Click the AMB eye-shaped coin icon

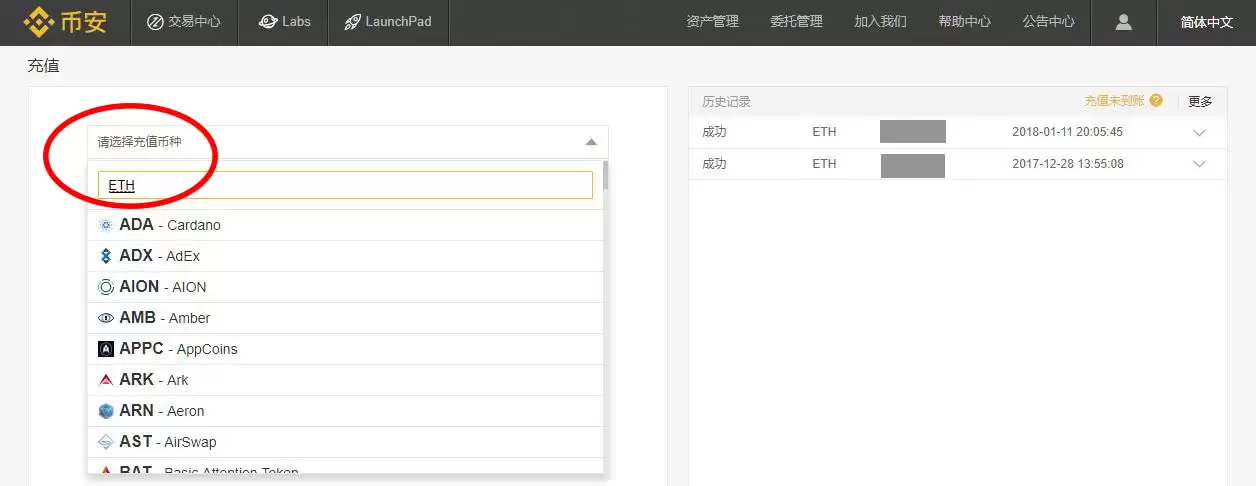click(106, 318)
